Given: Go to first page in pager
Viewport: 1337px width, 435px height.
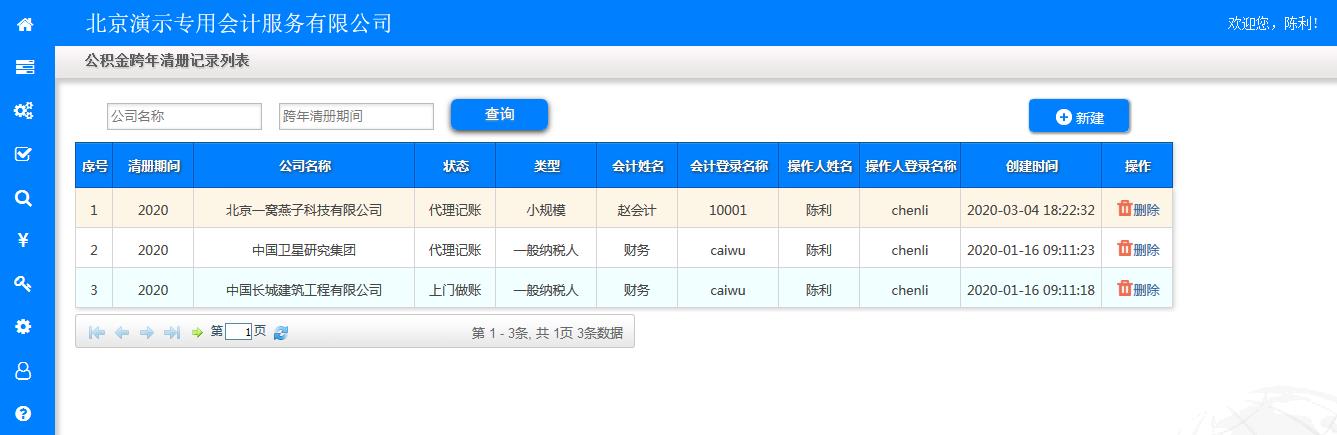Looking at the screenshot, I should click(x=97, y=333).
